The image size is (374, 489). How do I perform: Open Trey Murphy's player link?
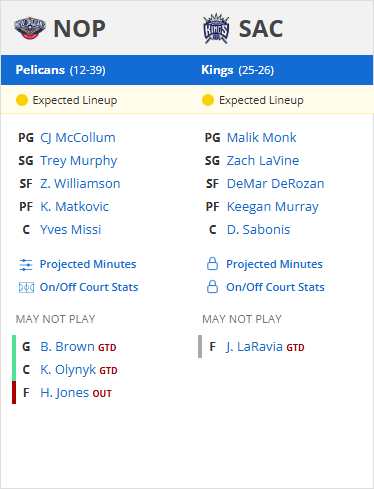pyautogui.click(x=79, y=161)
